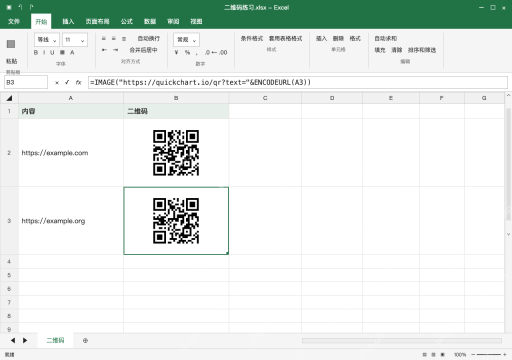Open the 文件 file menu
Viewport: 512px width, 360px height.
click(14, 22)
